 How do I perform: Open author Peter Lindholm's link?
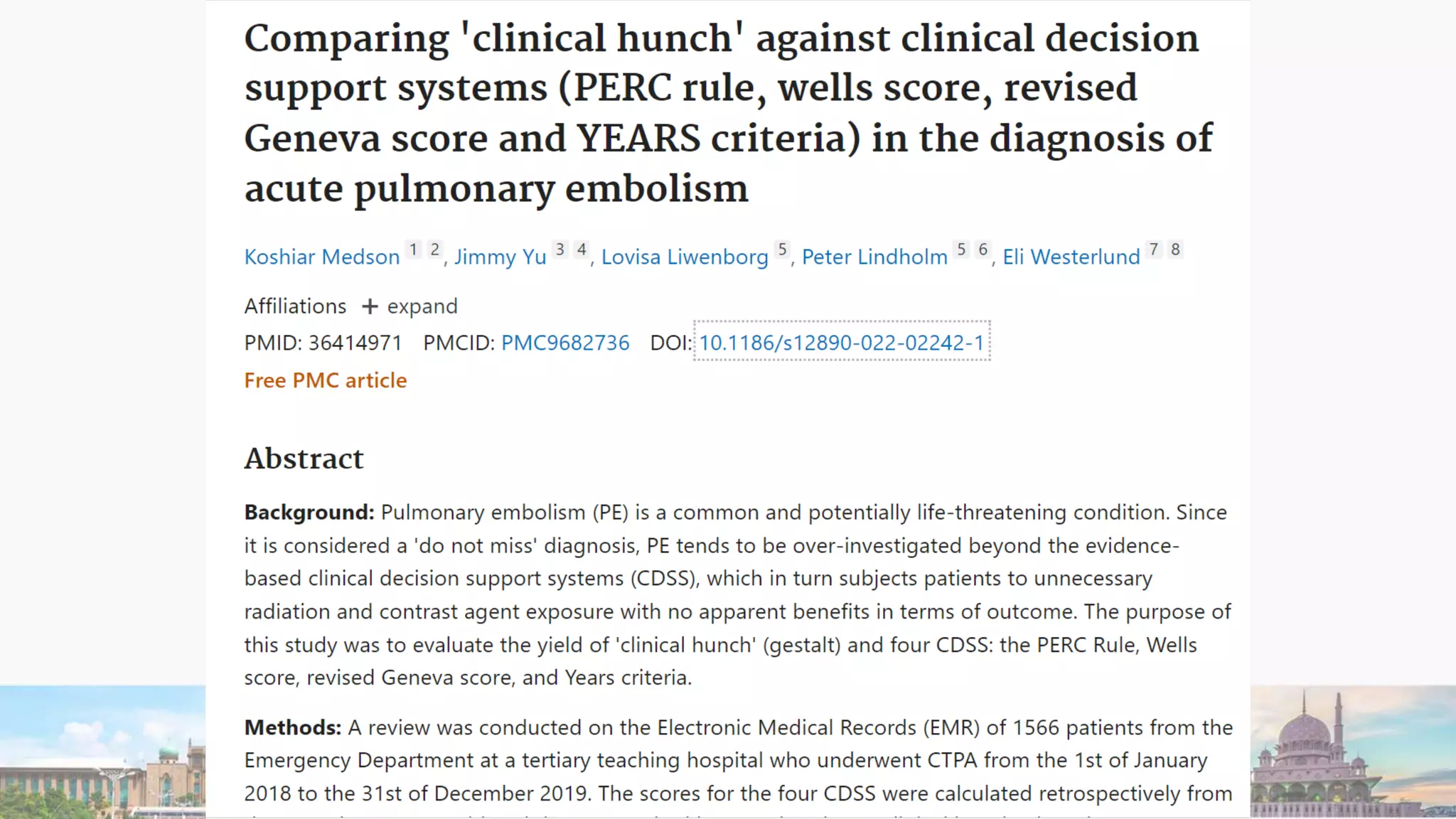874,257
